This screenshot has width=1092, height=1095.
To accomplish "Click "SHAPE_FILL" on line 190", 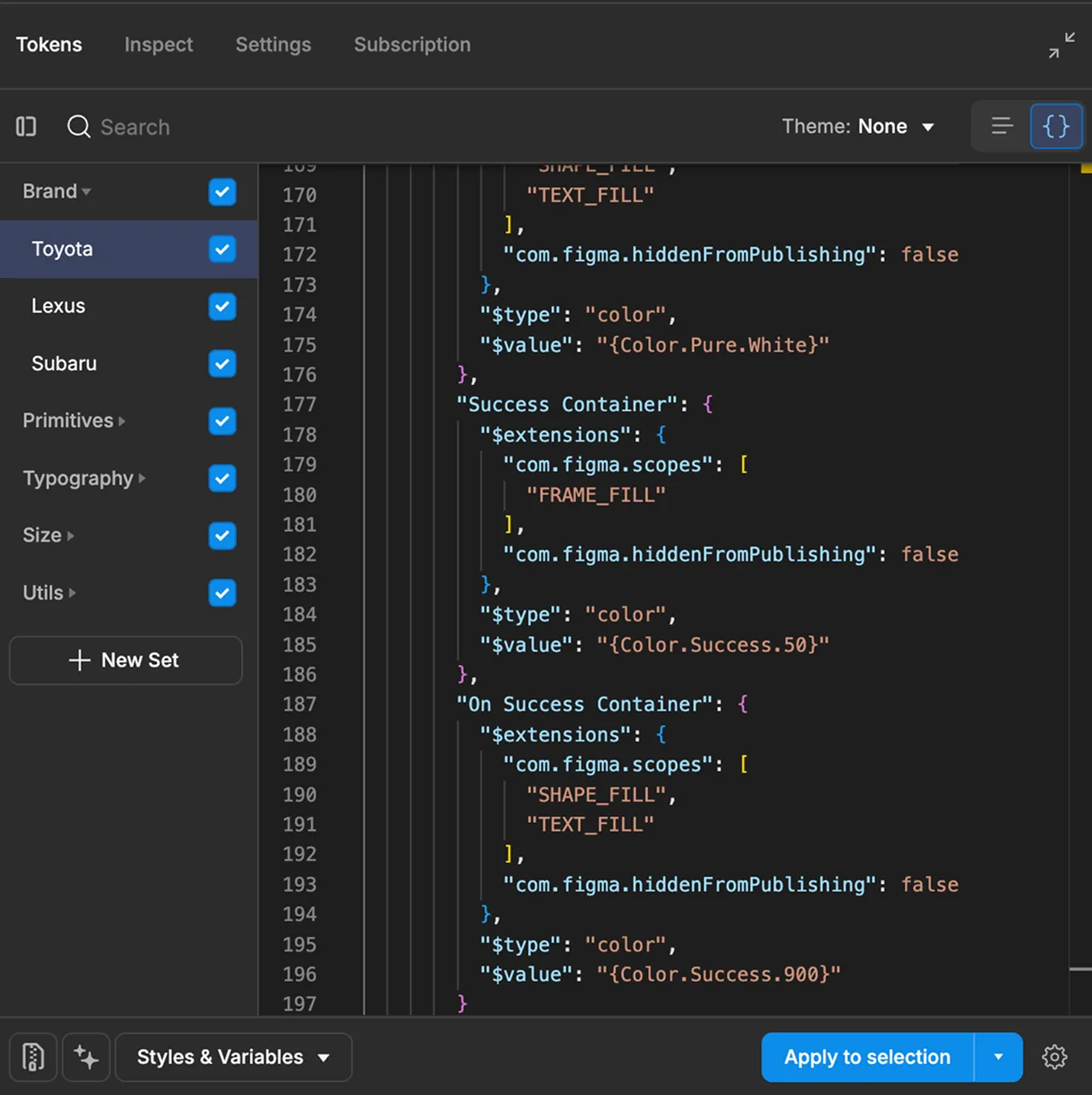I will pyautogui.click(x=596, y=795).
